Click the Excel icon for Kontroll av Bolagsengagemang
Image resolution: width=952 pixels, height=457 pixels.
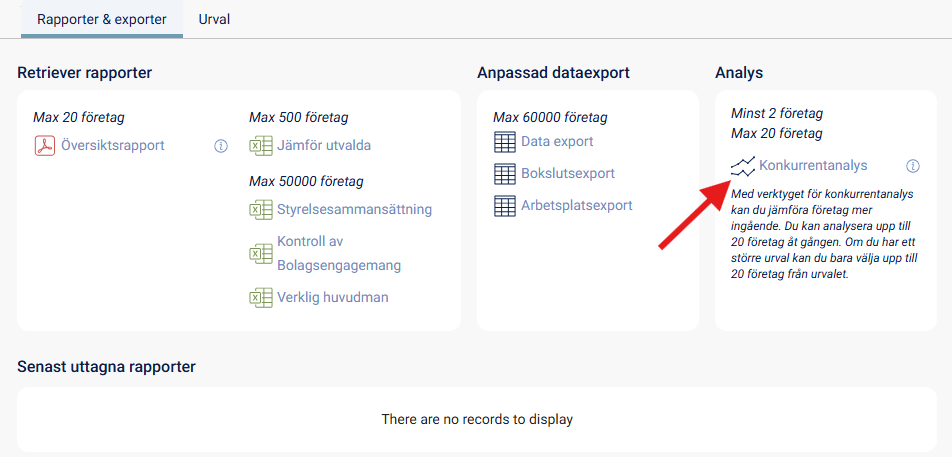(x=261, y=254)
